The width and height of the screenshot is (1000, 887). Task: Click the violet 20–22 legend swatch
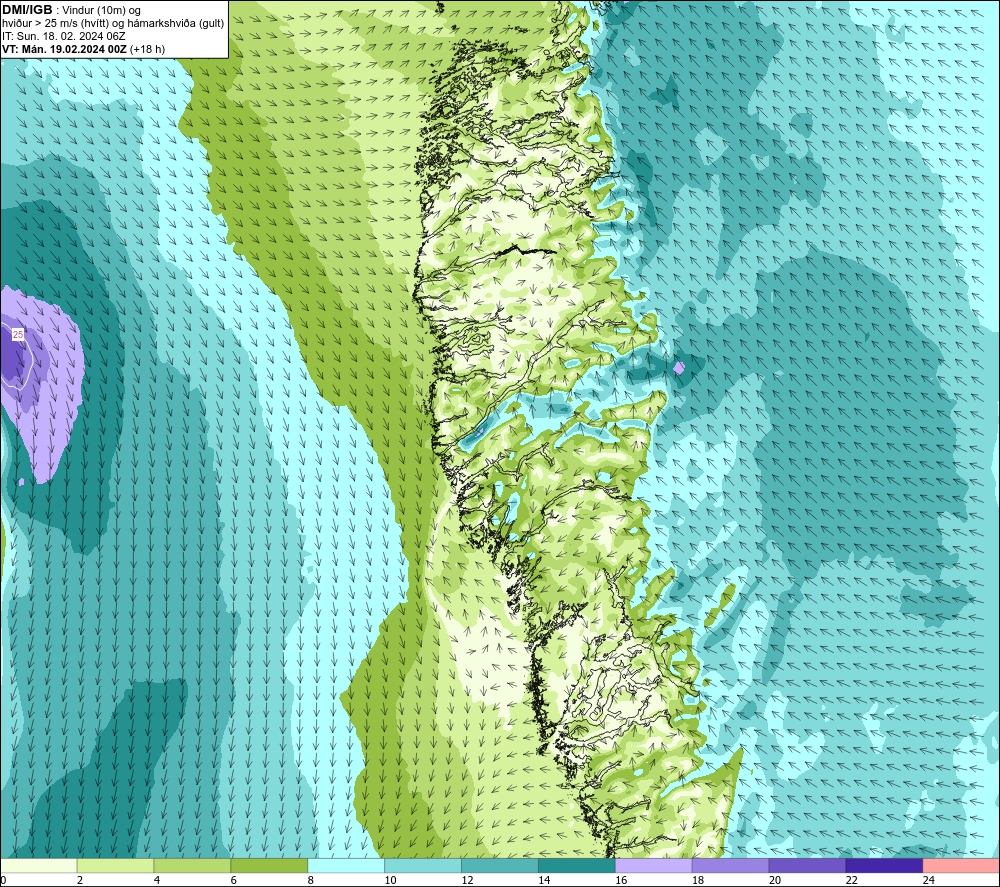807,865
